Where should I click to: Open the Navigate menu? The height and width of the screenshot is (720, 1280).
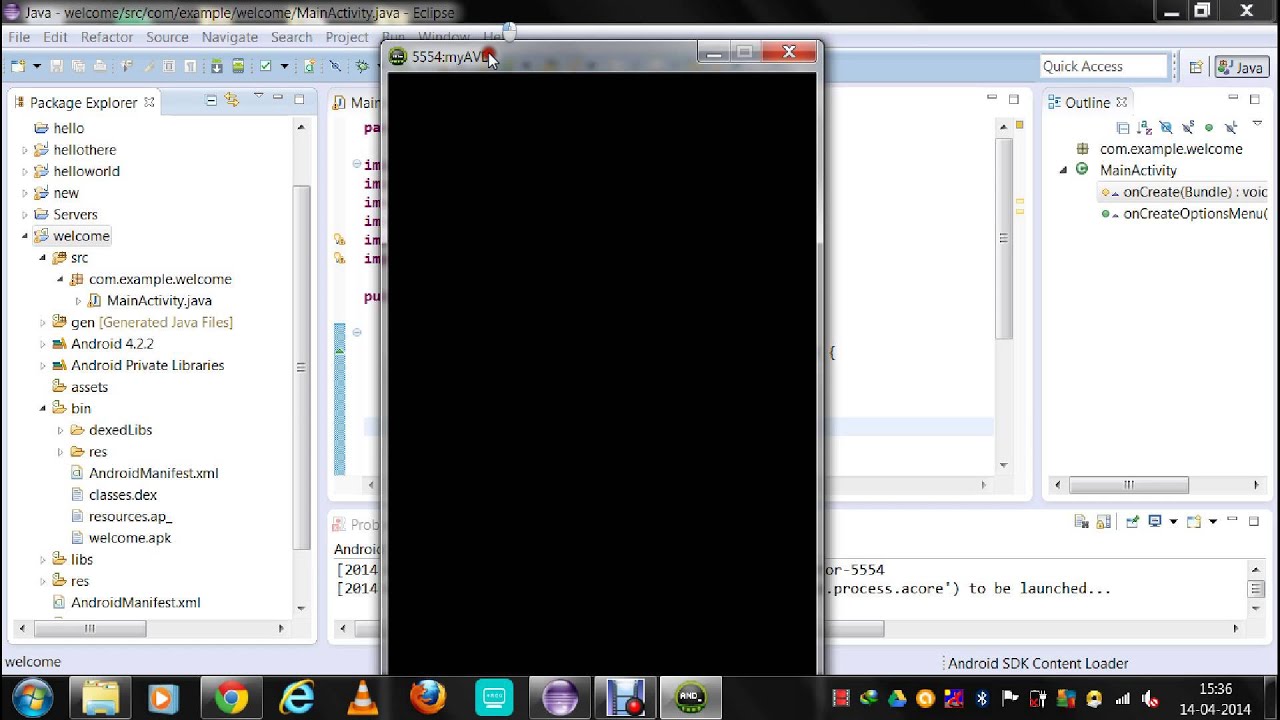pos(229,37)
